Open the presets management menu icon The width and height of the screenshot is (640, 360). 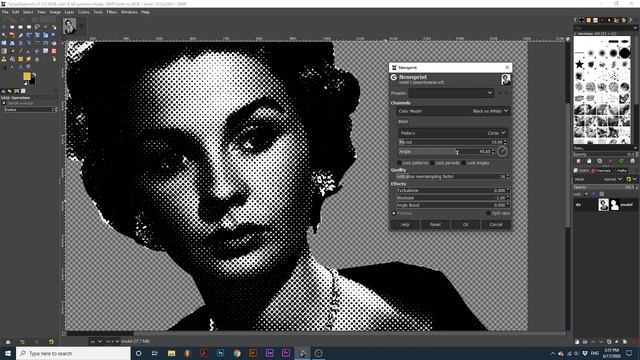tap(507, 93)
